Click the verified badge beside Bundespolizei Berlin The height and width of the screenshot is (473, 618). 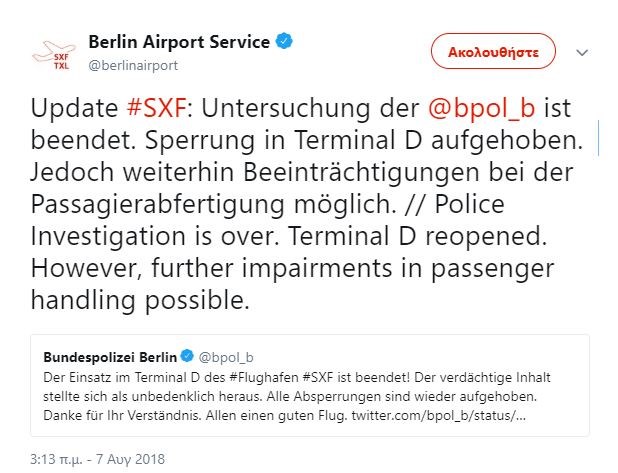coord(186,357)
